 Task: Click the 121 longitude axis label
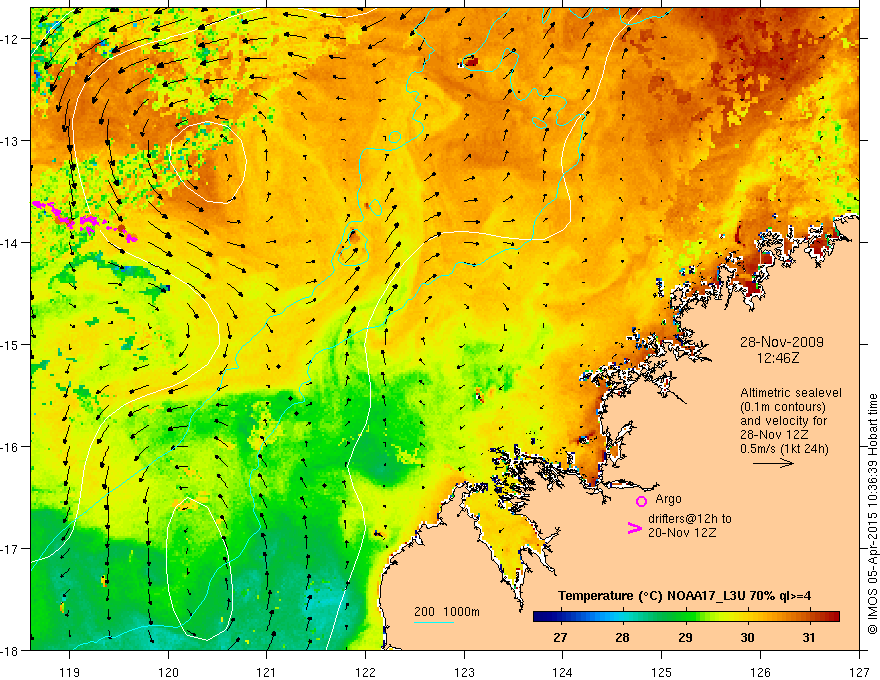(267, 673)
